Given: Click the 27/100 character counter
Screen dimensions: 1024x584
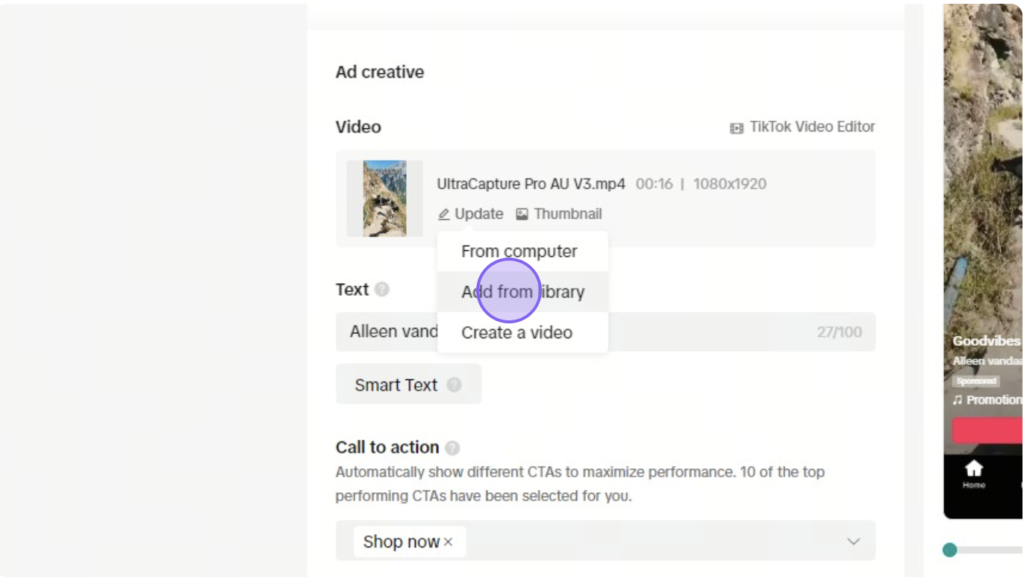Looking at the screenshot, I should point(839,332).
